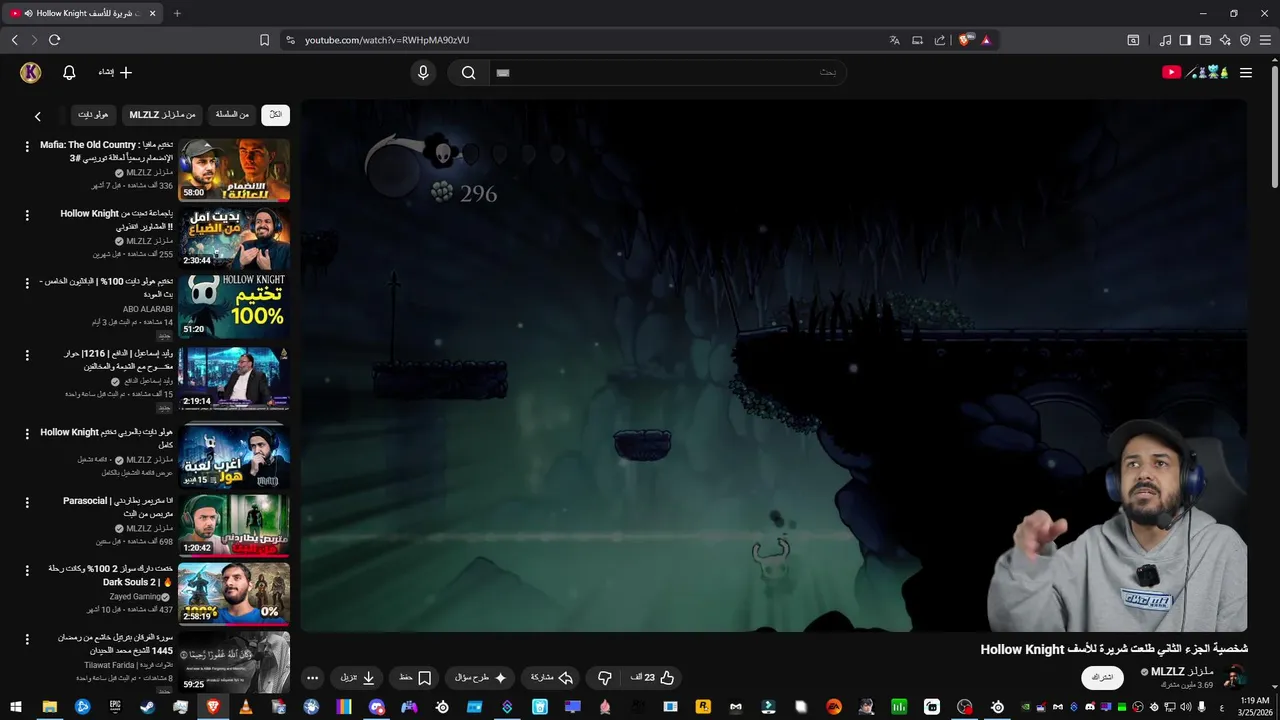1280x720 pixels.
Task: Click the share page icon in the address bar
Action: pos(940,40)
